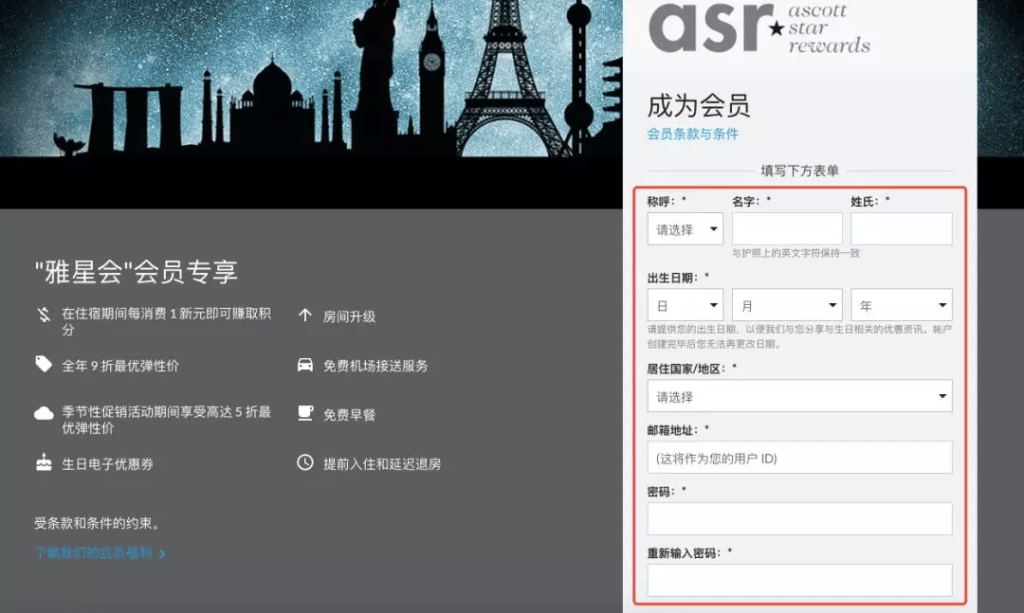Expand the birth month 月 dropdown
Viewport: 1024px width, 613px height.
pos(786,305)
